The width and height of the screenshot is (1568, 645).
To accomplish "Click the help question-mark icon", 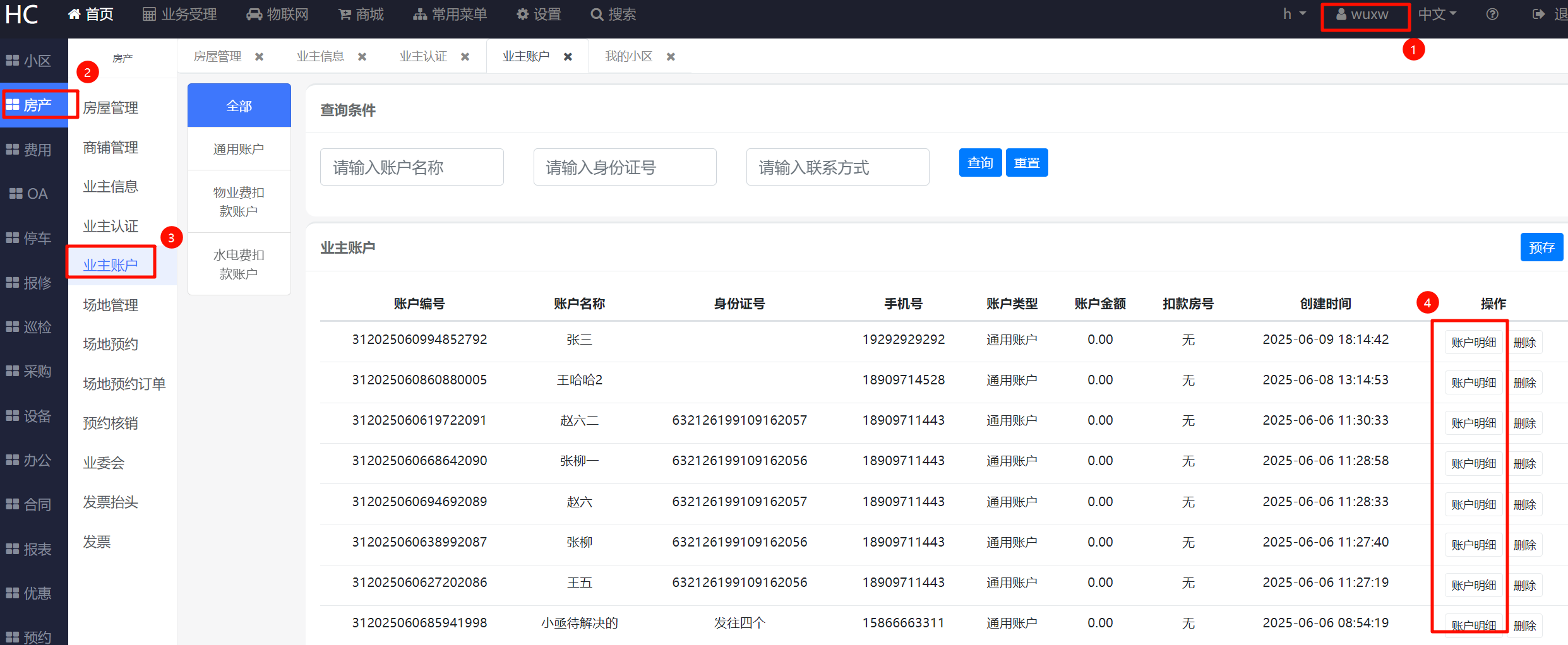I will point(1492,14).
